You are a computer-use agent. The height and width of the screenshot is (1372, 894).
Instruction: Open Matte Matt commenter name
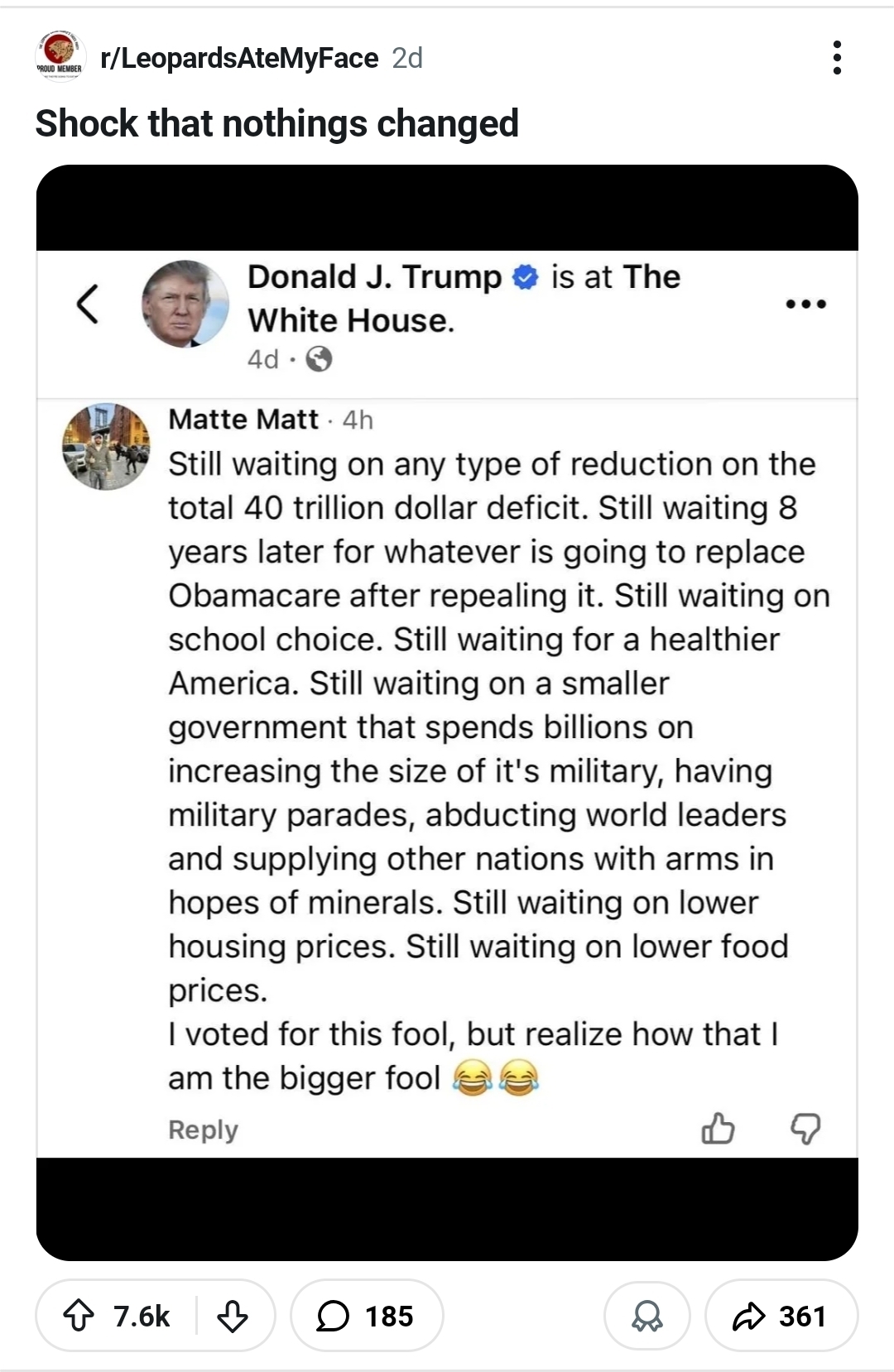243,420
